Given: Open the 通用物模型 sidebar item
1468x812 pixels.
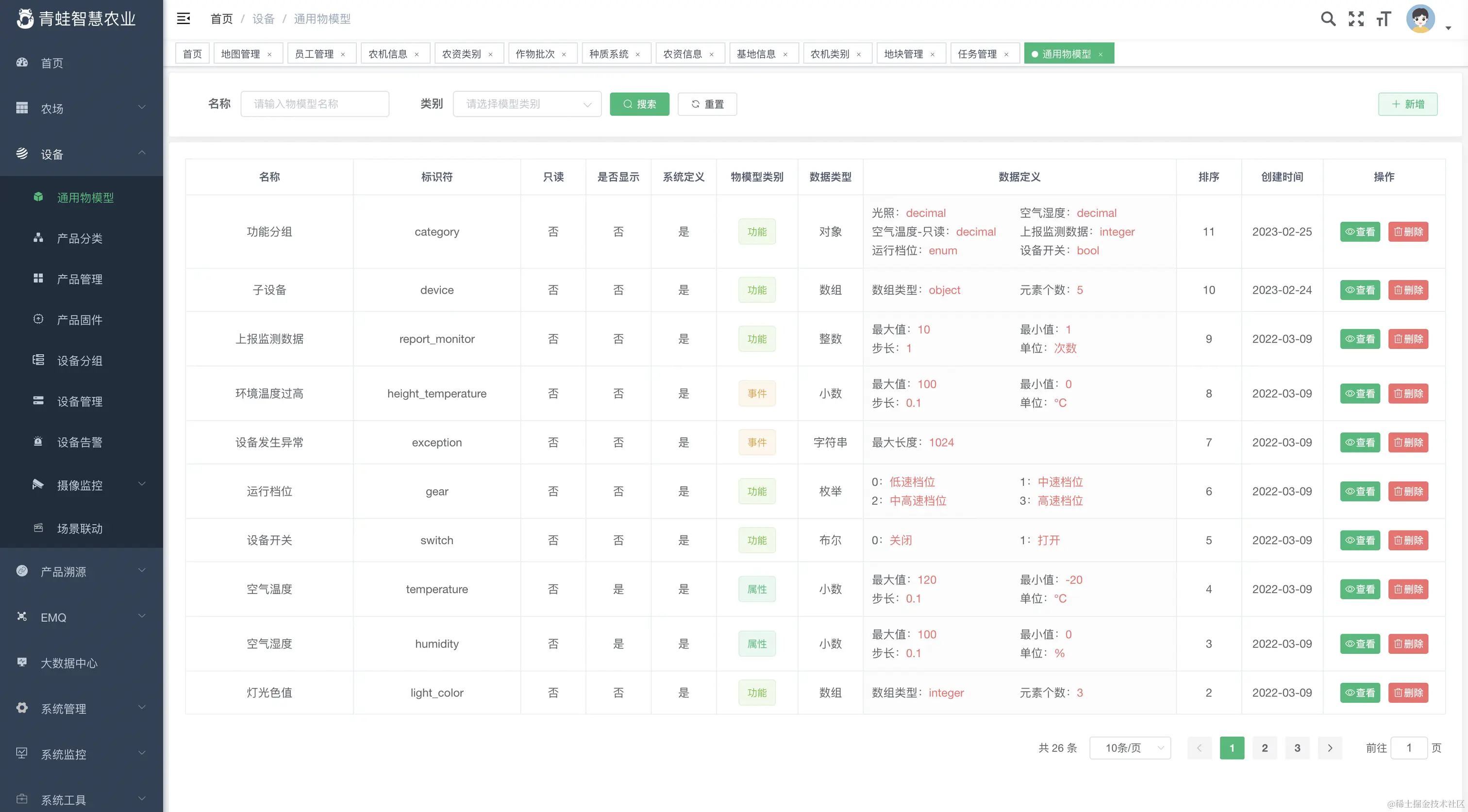Looking at the screenshot, I should [x=86, y=198].
